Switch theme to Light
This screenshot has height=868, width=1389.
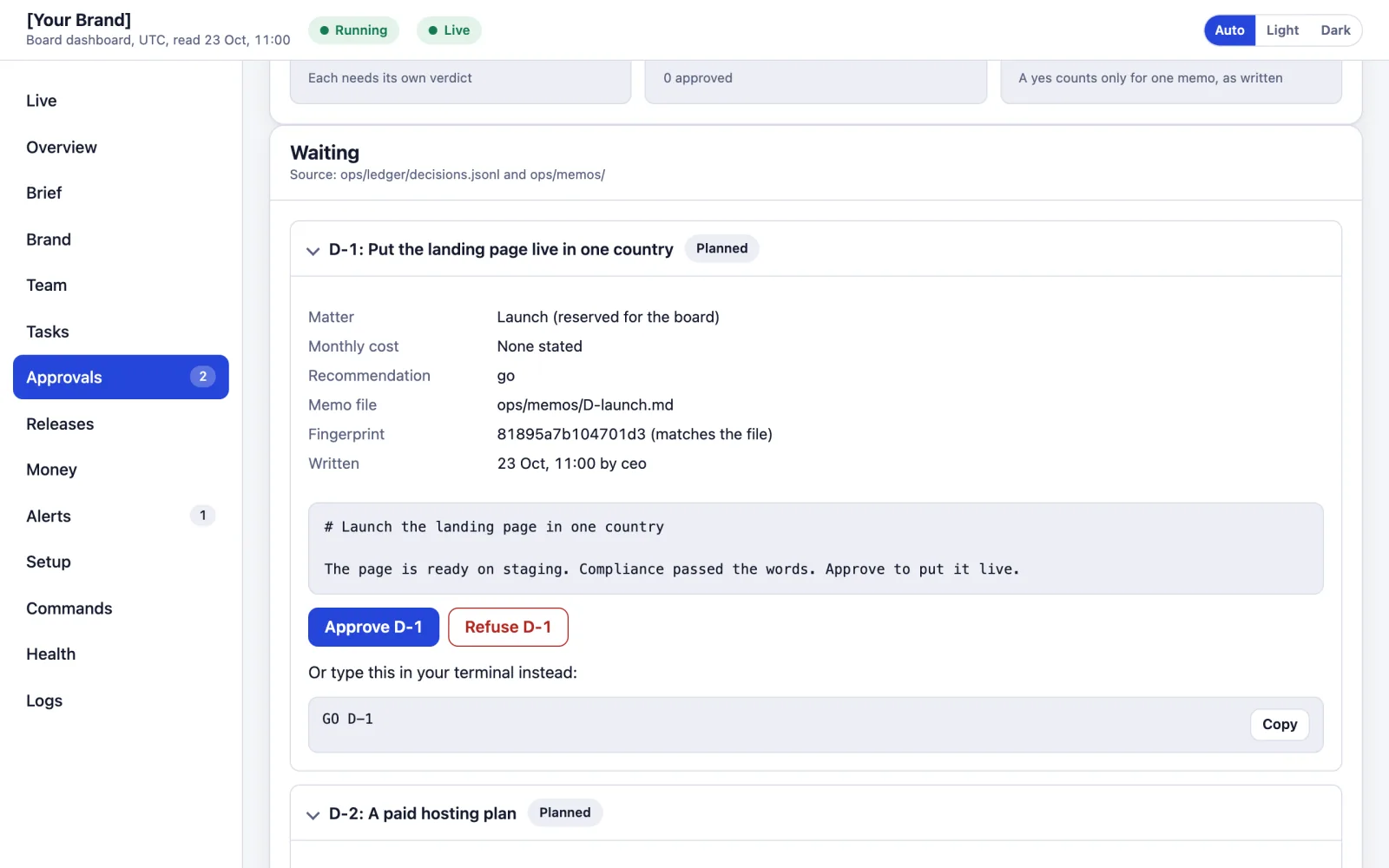click(1282, 30)
